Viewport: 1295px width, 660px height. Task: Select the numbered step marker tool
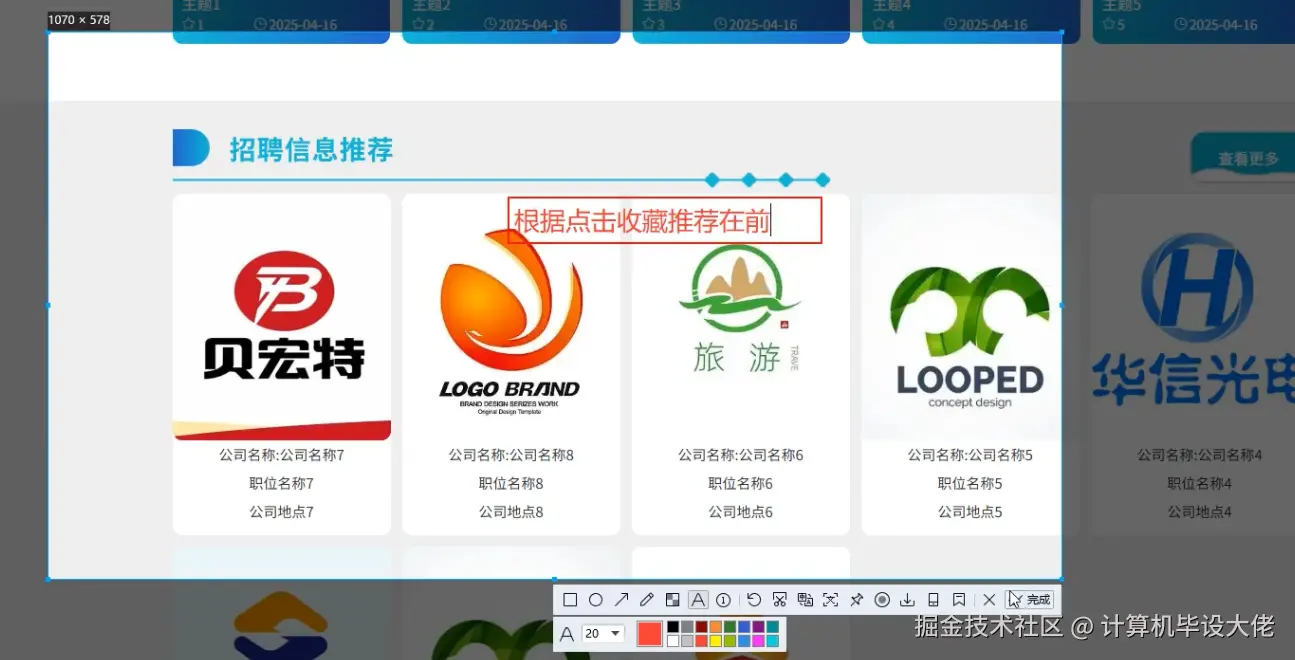(x=722, y=599)
